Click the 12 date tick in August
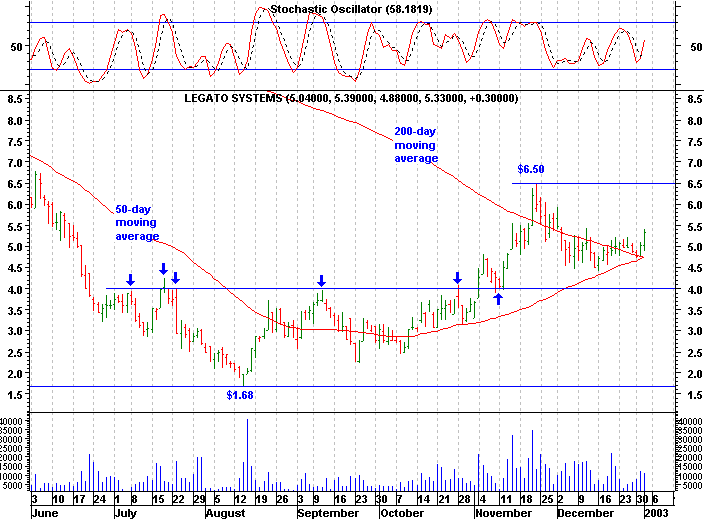 pyautogui.click(x=241, y=499)
